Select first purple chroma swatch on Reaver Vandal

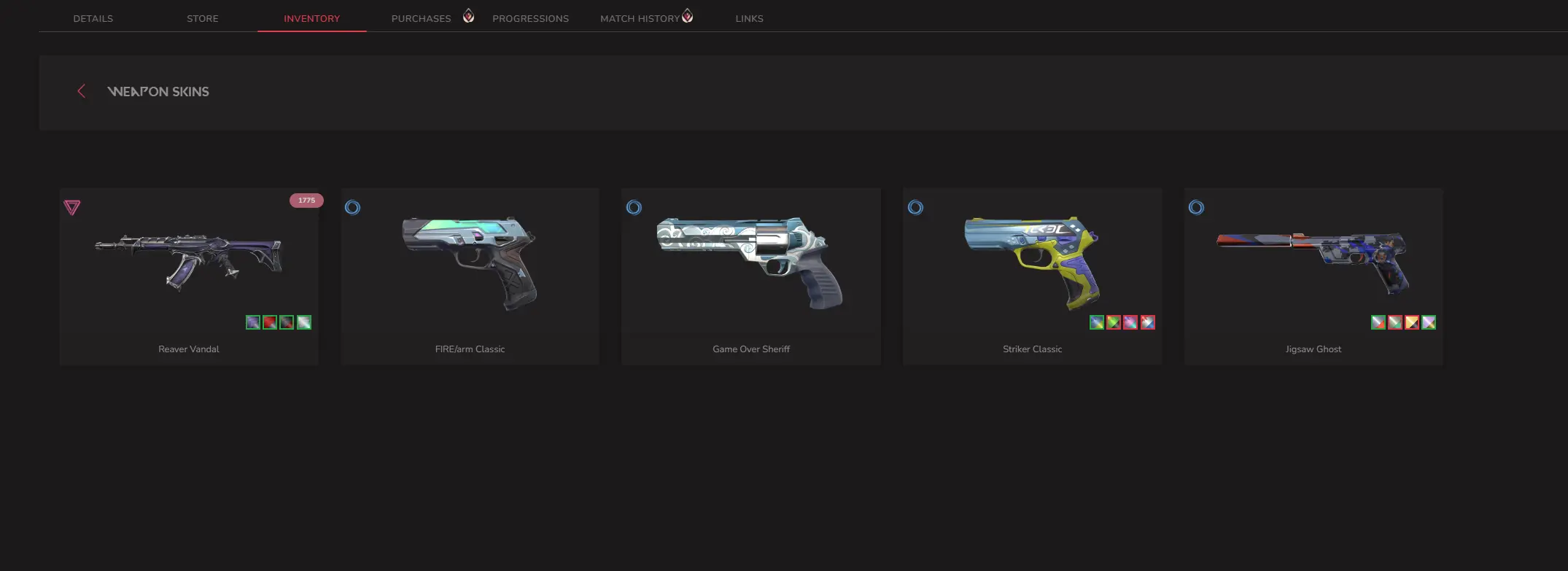pos(253,322)
